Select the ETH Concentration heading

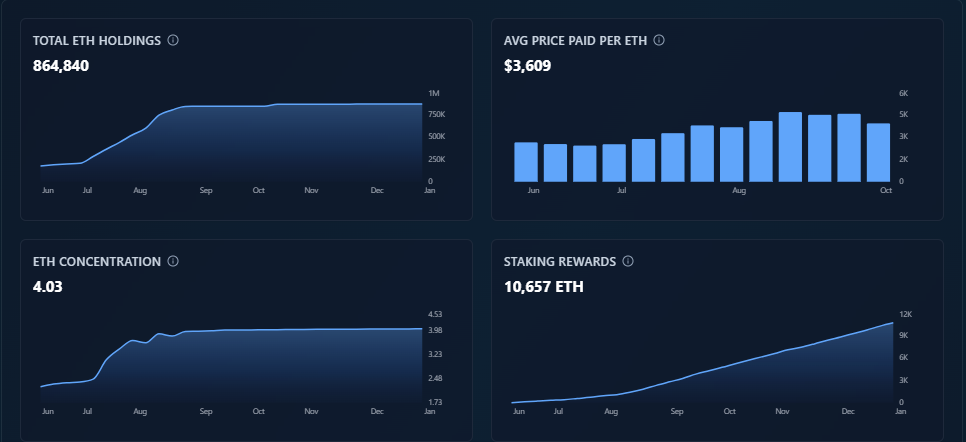[97, 262]
